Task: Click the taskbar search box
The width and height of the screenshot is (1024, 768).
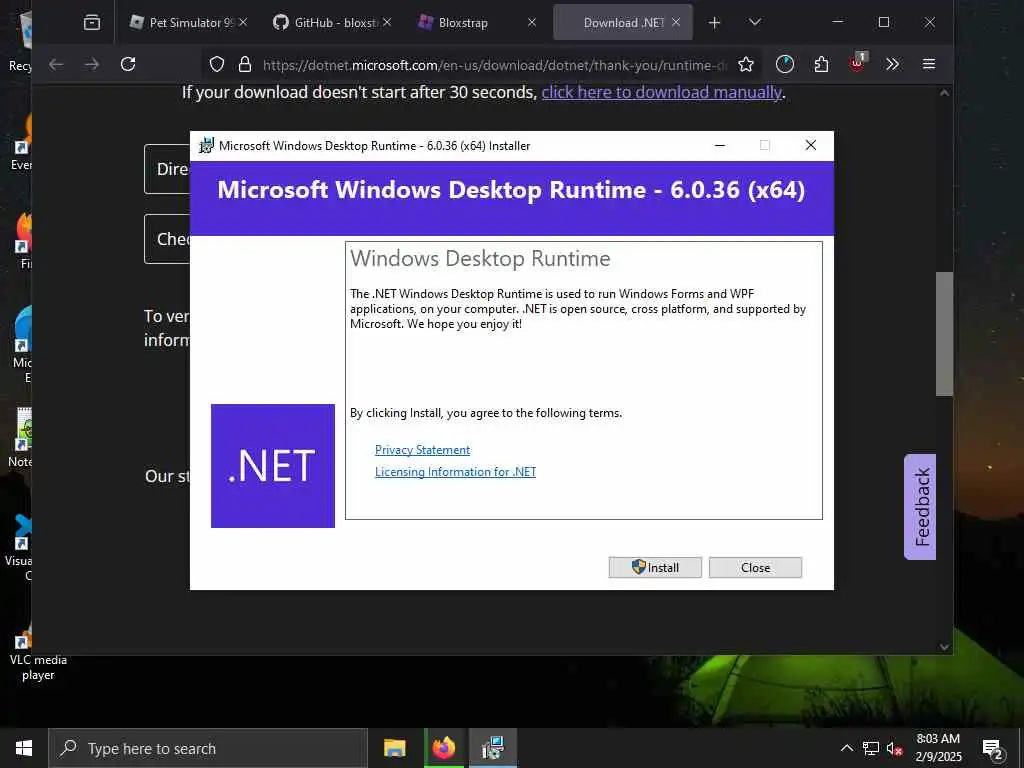Action: tap(208, 748)
